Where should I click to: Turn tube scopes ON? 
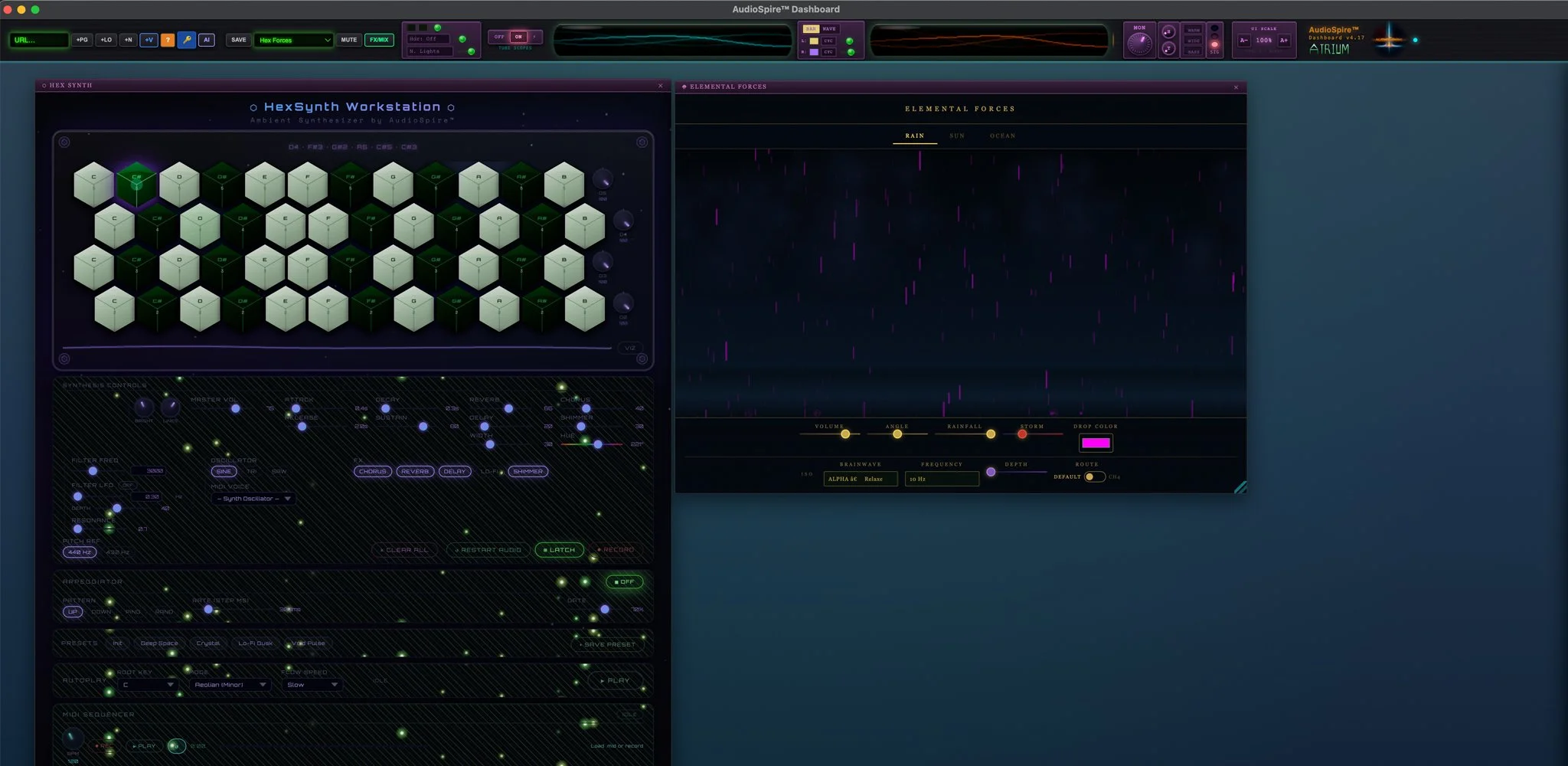pyautogui.click(x=518, y=37)
